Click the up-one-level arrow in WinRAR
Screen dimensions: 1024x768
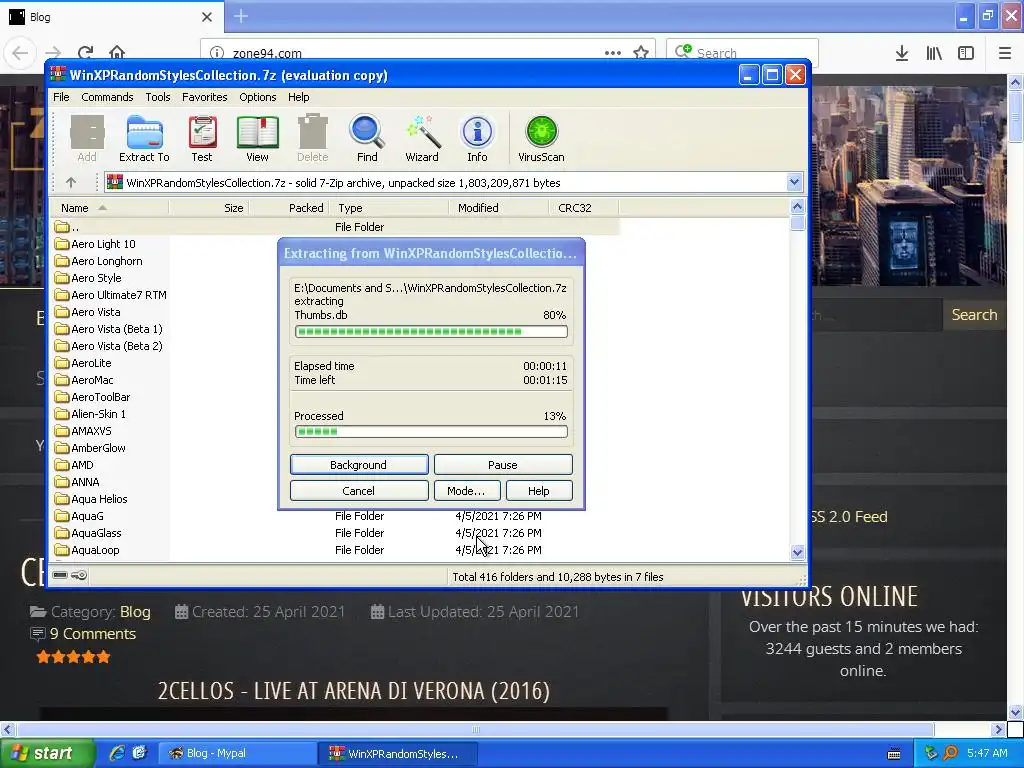click(71, 183)
